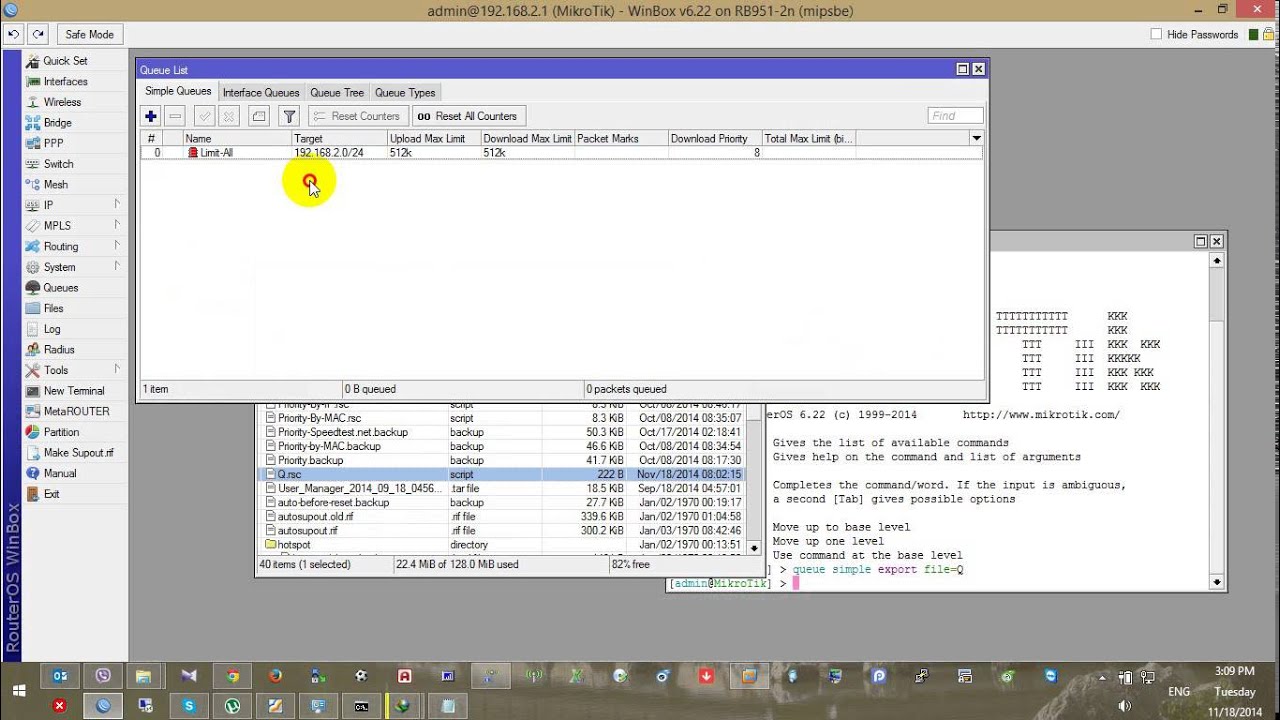Select the hotspot directory in File List
The height and width of the screenshot is (720, 1280).
click(x=502, y=545)
